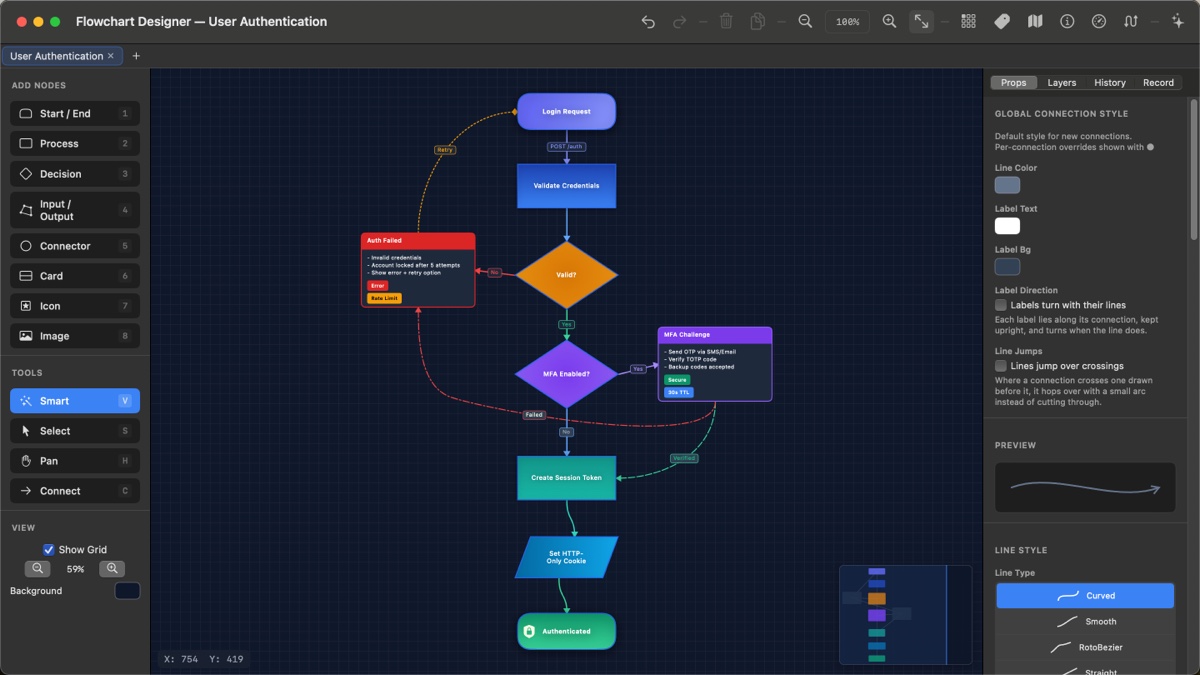Close the User Authentication tab
The height and width of the screenshot is (675, 1200).
[111, 56]
